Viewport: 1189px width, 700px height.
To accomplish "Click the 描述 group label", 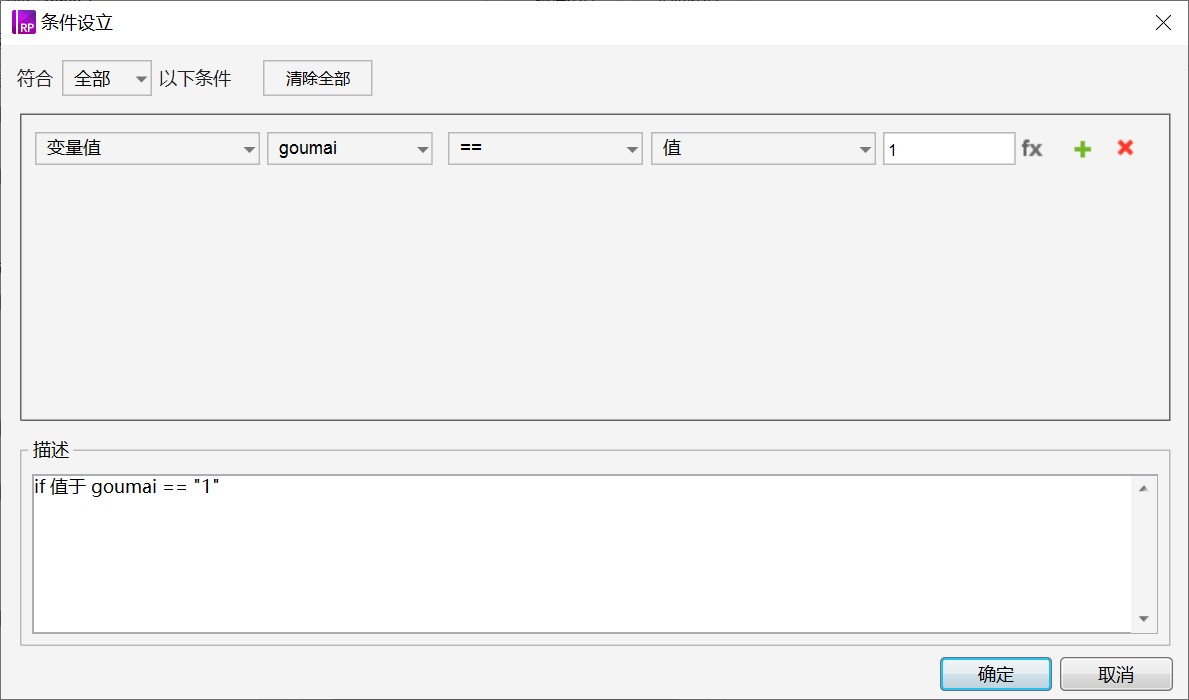I will pyautogui.click(x=51, y=450).
